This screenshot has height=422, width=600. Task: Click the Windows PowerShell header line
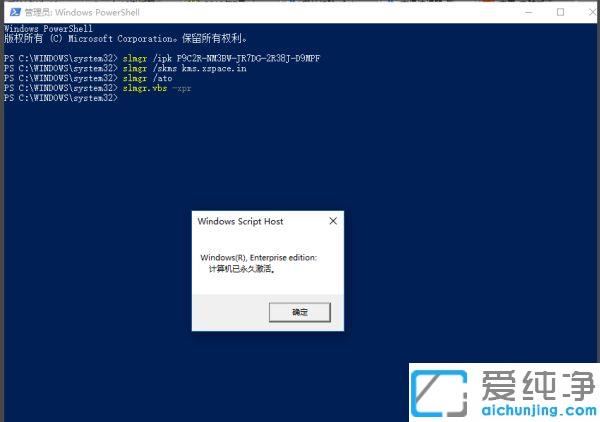tap(48, 28)
